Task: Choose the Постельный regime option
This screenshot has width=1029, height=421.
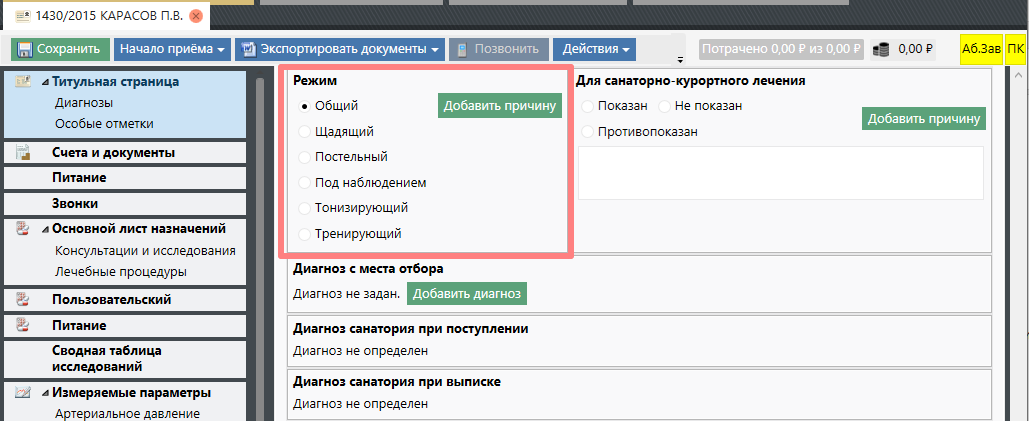Action: pos(305,157)
